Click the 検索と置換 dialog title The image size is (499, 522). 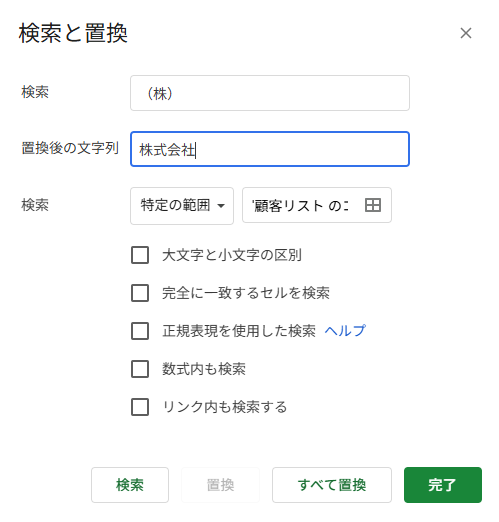73,33
